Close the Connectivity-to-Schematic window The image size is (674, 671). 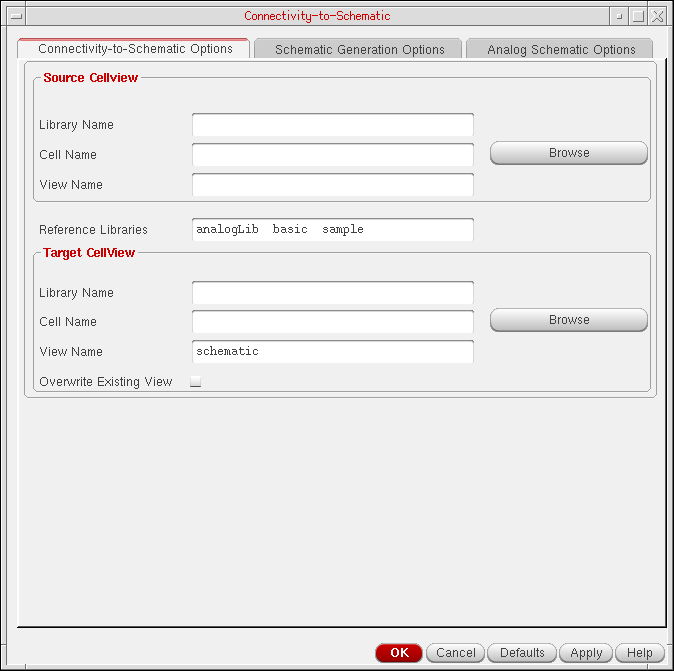click(x=658, y=16)
